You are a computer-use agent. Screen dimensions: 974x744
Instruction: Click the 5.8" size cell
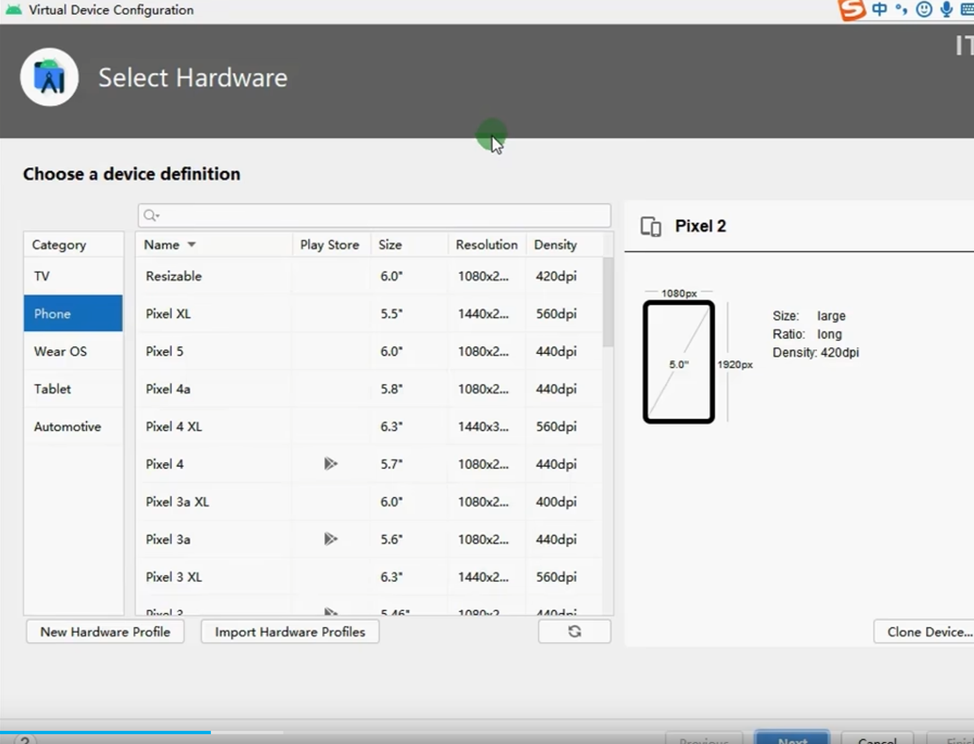pos(391,389)
